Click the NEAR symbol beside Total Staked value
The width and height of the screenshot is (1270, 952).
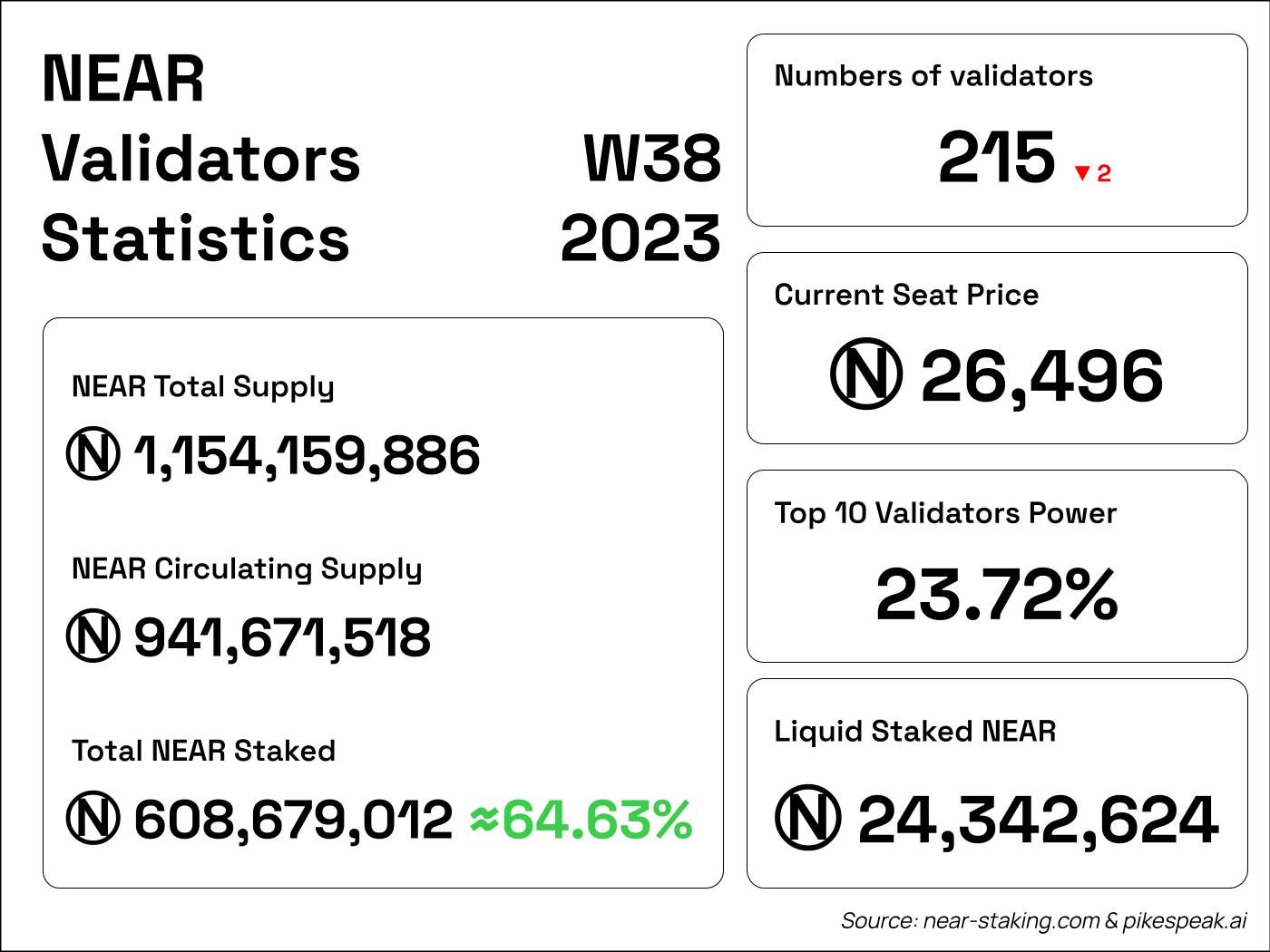point(93,819)
